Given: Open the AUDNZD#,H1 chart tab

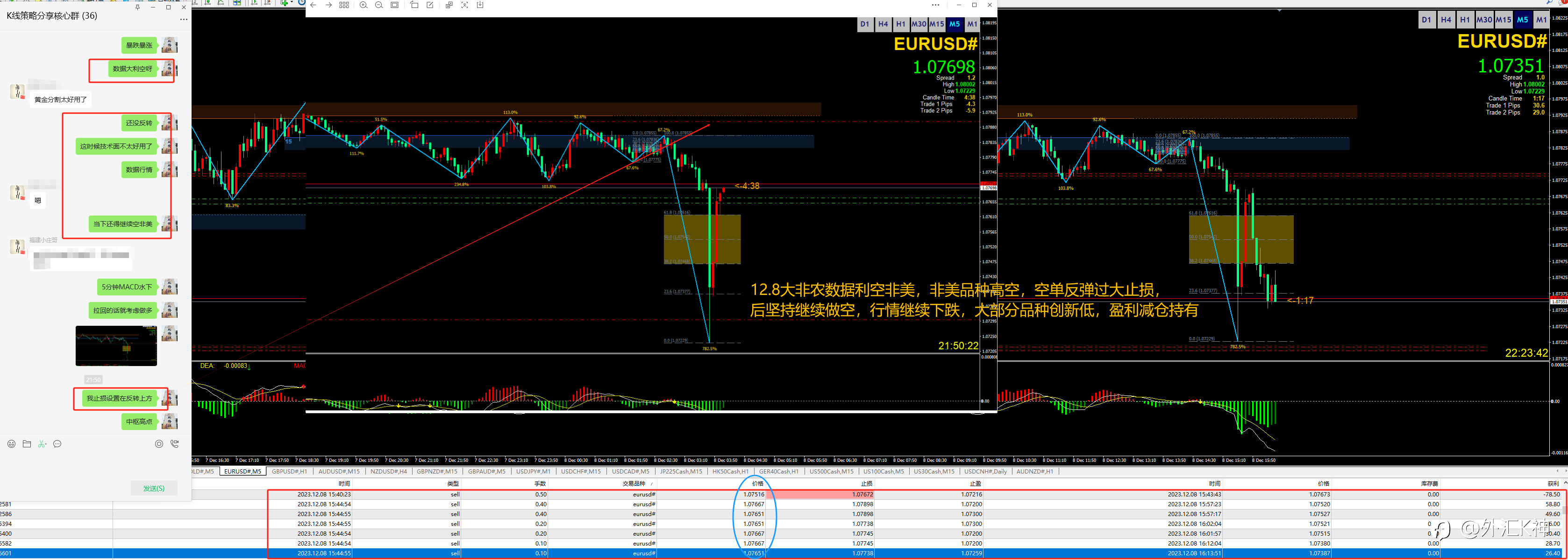Looking at the screenshot, I should (x=1035, y=472).
